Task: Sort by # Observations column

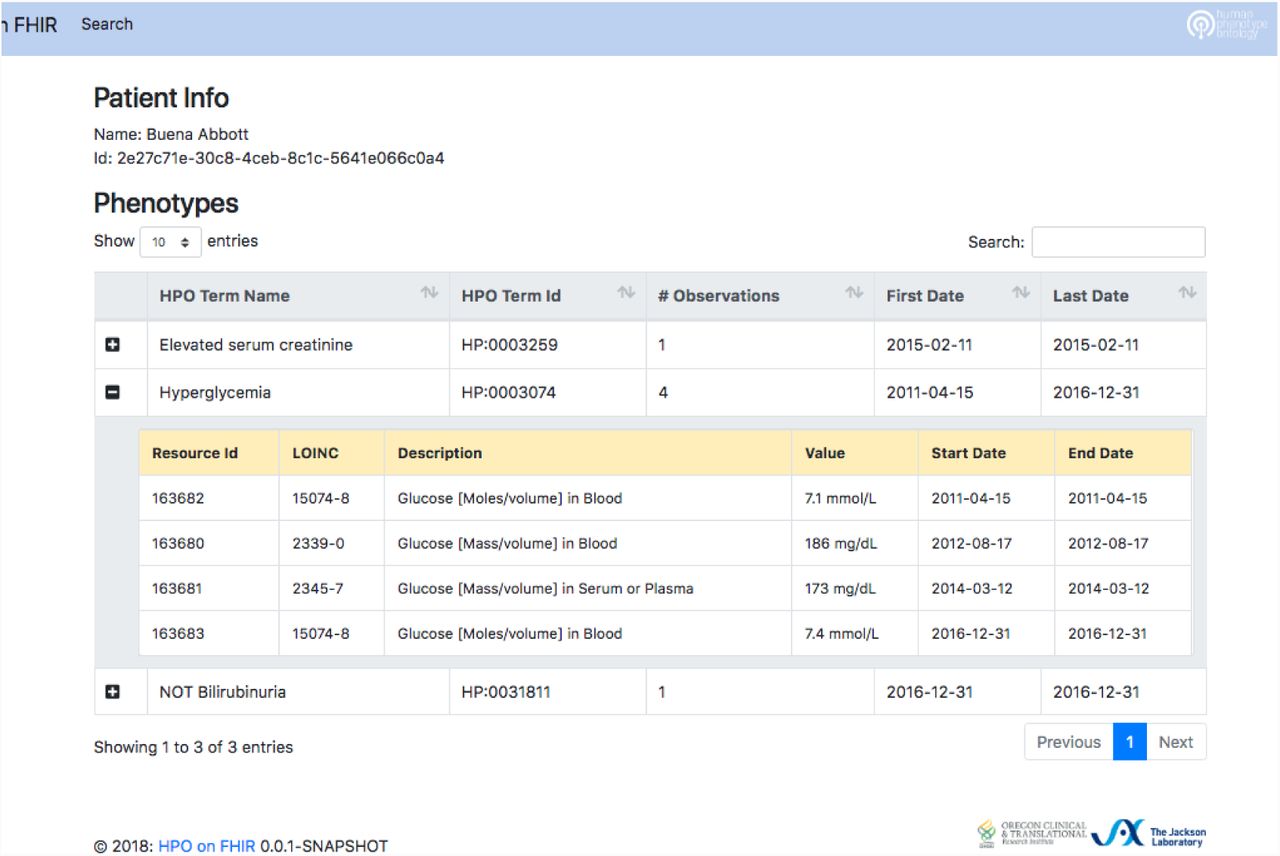Action: click(x=760, y=296)
